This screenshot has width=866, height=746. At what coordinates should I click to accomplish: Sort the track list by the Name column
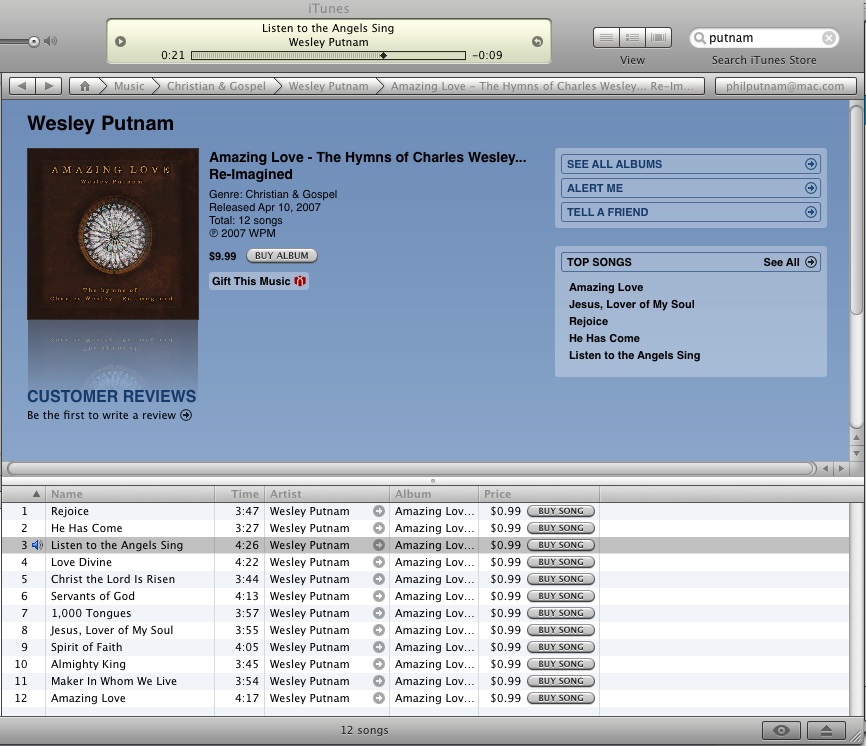point(130,494)
